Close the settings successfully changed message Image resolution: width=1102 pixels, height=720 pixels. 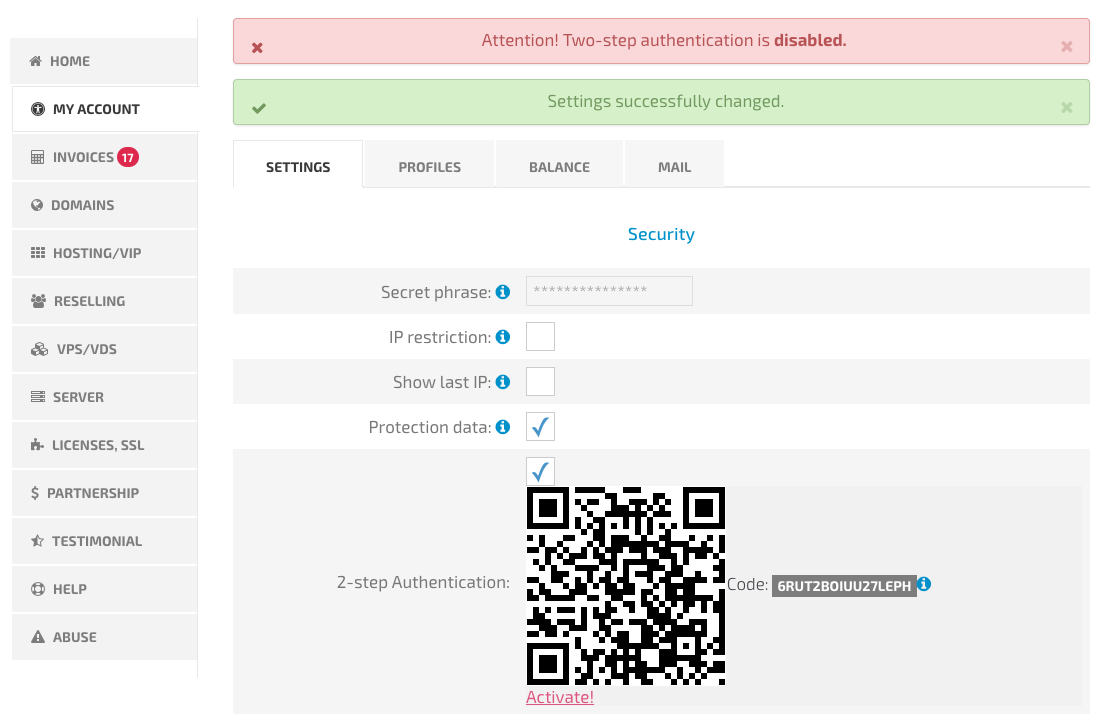pyautogui.click(x=1066, y=108)
